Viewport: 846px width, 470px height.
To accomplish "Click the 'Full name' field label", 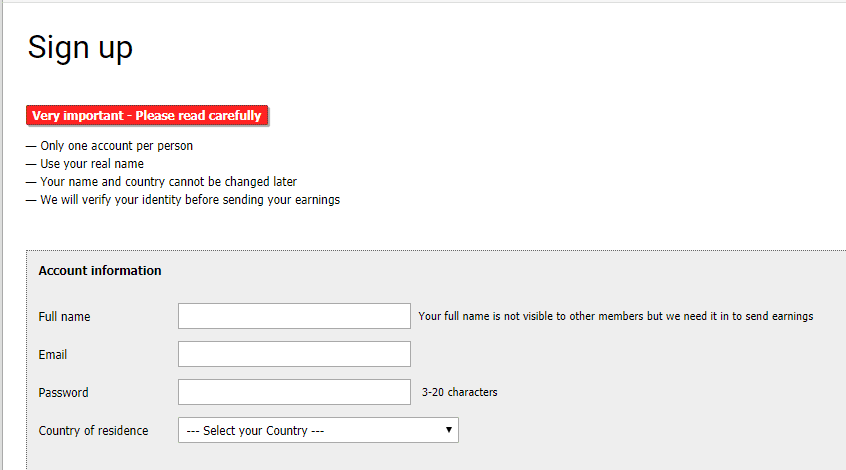I will [64, 317].
